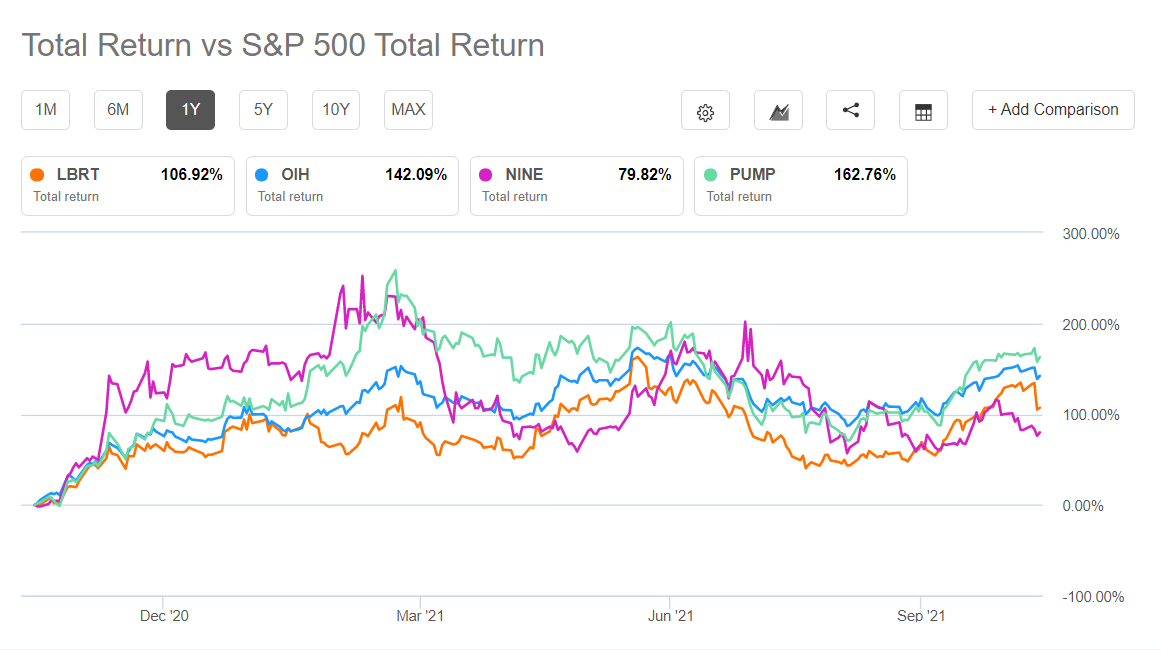Click the OIH 142.09% return value
1161x650 pixels.
click(x=418, y=174)
